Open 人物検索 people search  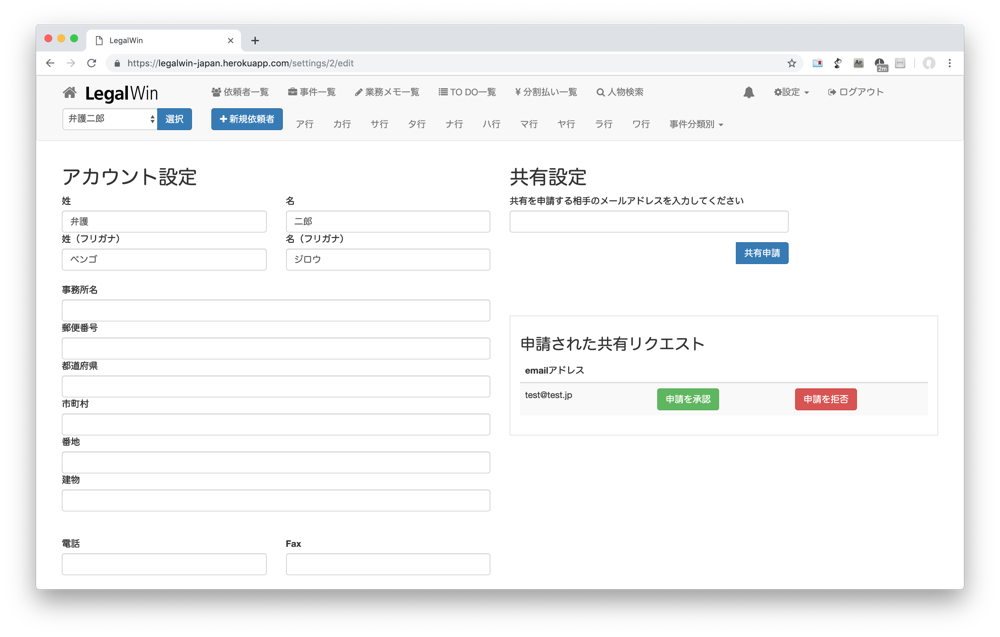point(620,93)
